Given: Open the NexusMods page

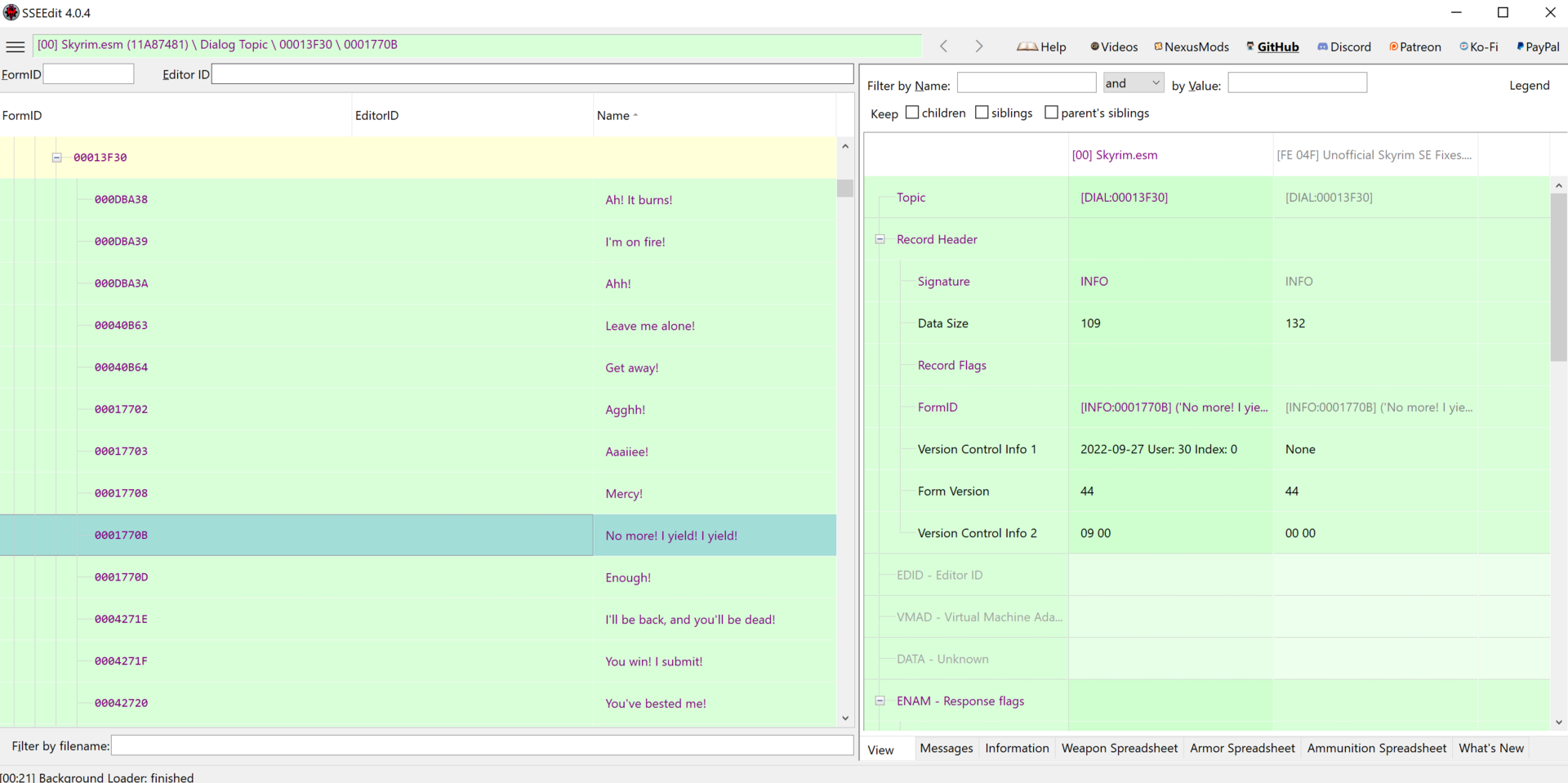Looking at the screenshot, I should point(1192,47).
